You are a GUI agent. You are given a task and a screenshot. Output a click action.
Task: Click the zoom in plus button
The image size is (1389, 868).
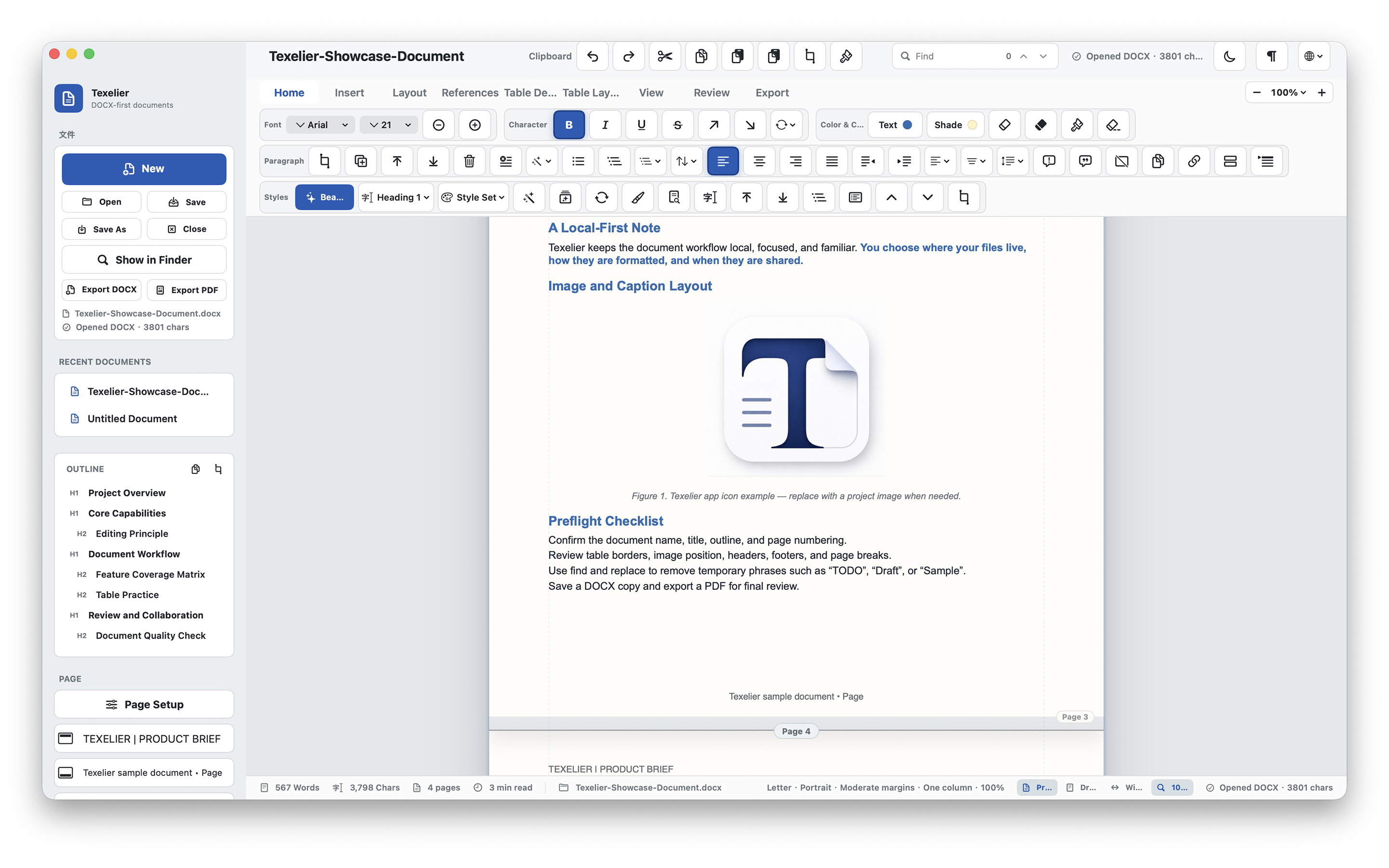1321,93
